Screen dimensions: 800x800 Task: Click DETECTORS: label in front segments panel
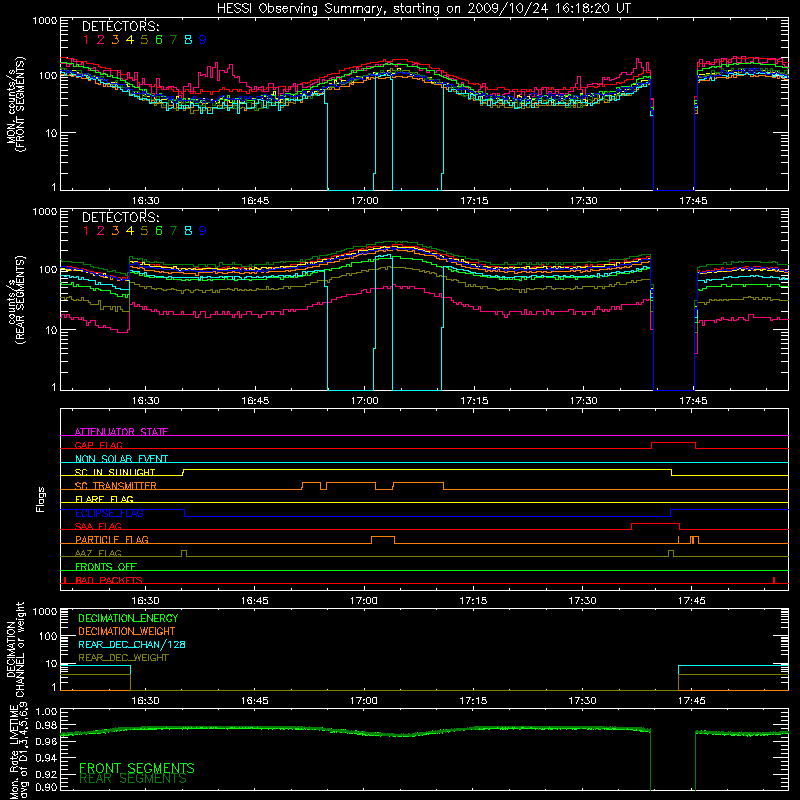tap(120, 27)
